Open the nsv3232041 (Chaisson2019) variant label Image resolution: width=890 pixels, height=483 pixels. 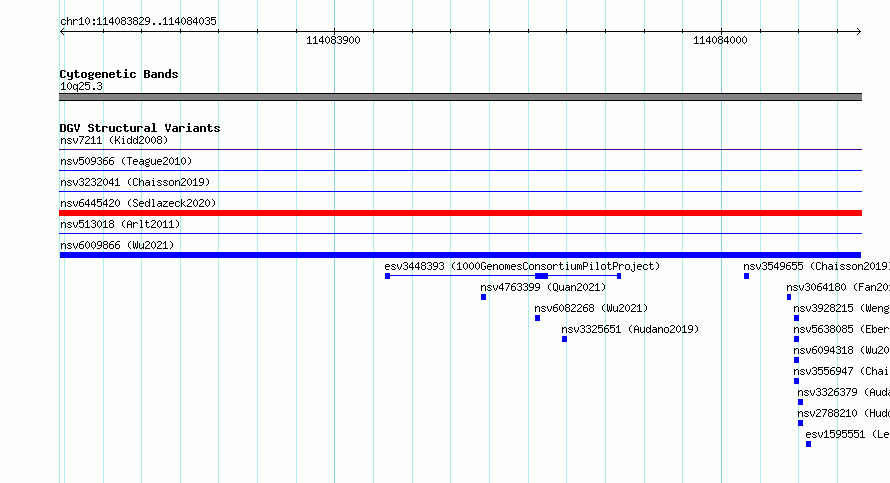[x=135, y=182]
